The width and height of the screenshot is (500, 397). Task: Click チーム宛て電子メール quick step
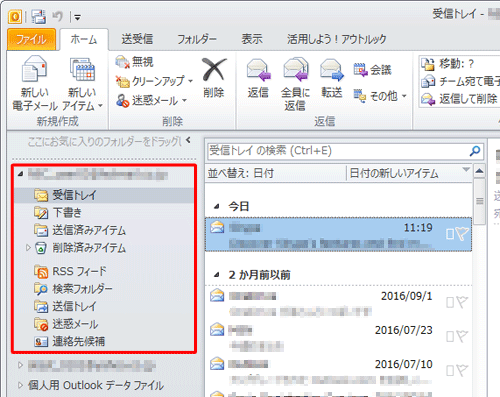pos(460,81)
